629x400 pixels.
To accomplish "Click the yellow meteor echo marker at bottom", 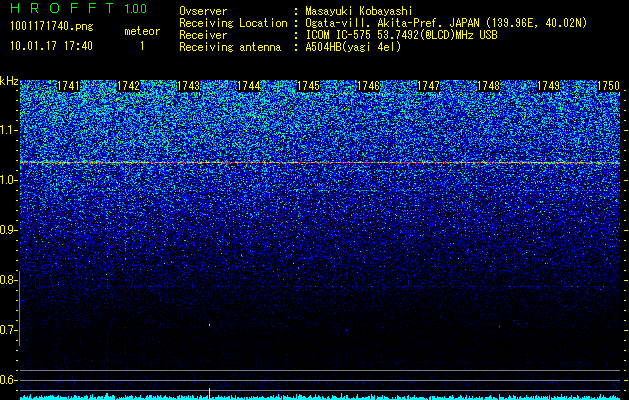I will (209, 394).
